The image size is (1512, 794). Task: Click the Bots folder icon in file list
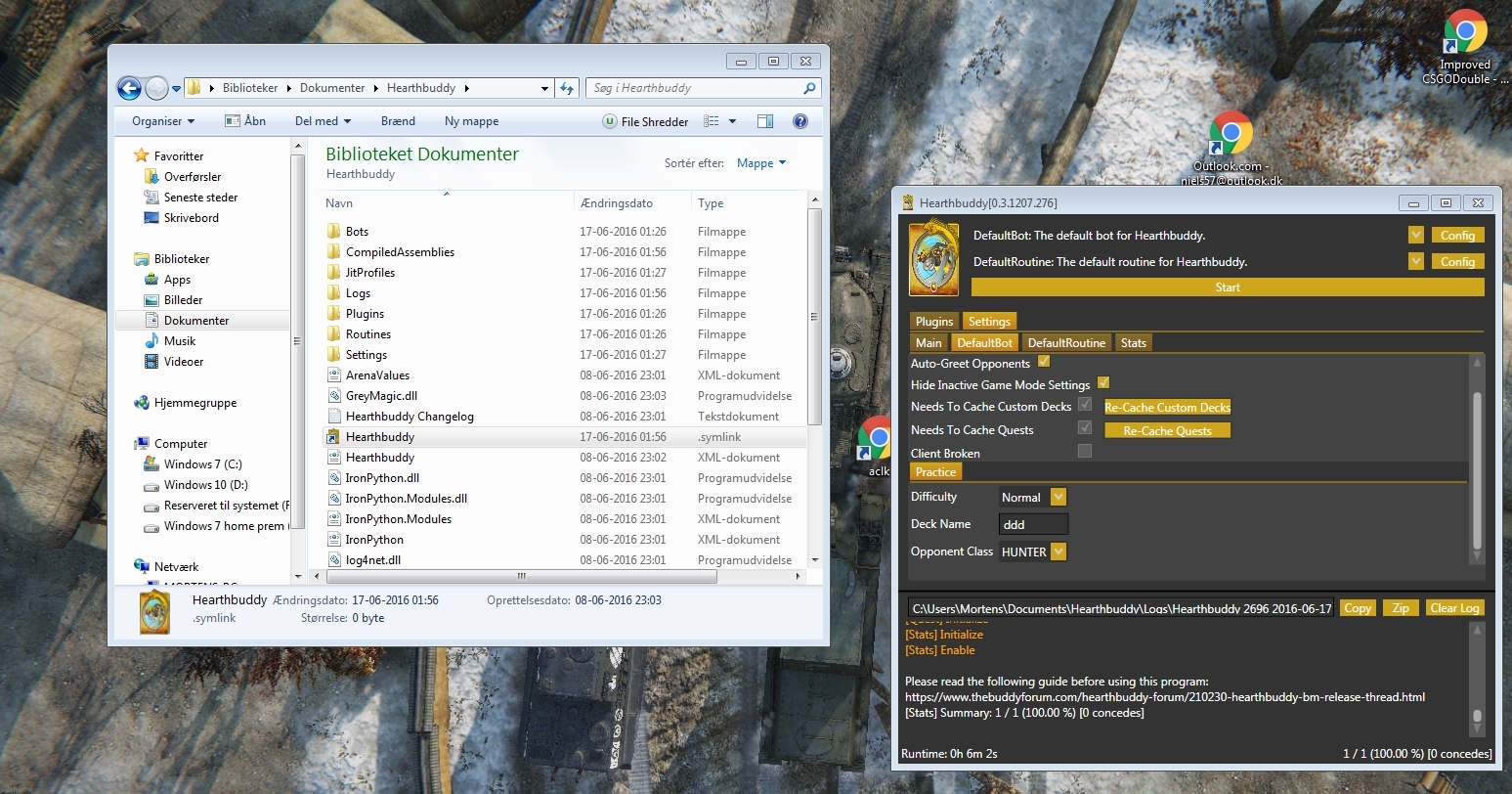tap(333, 232)
